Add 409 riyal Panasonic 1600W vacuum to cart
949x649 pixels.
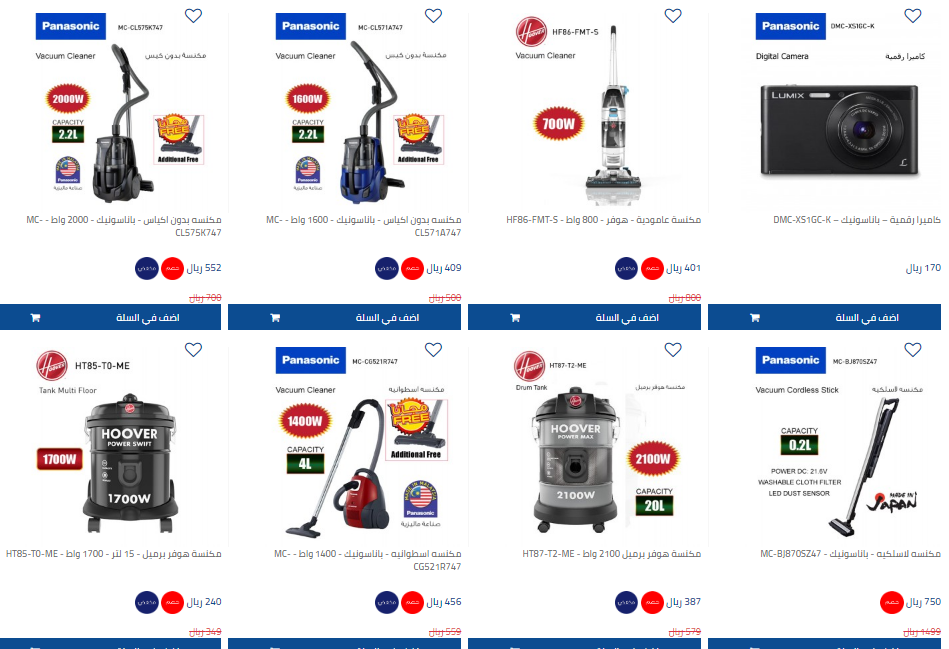344,317
